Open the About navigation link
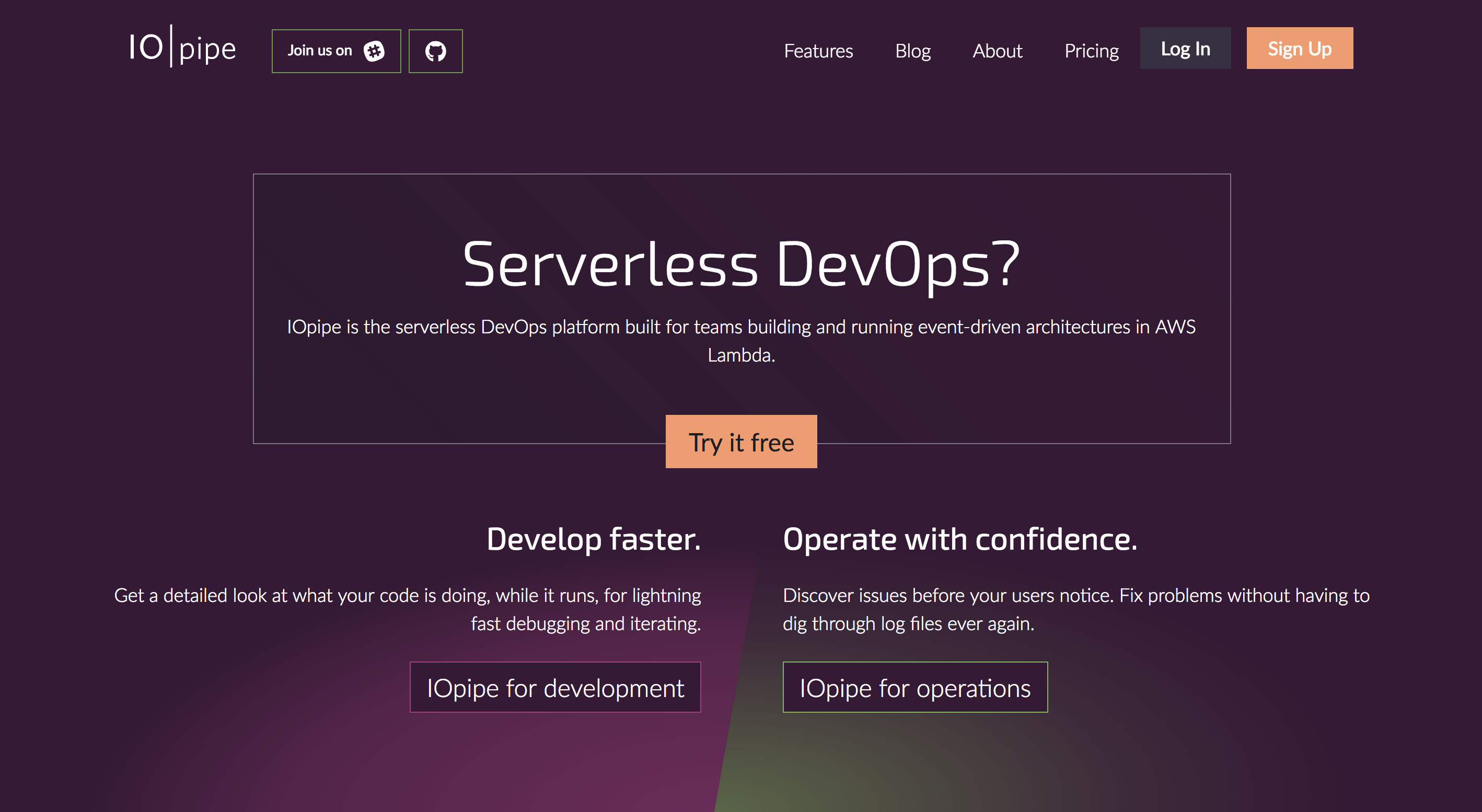This screenshot has width=1482, height=812. point(997,51)
